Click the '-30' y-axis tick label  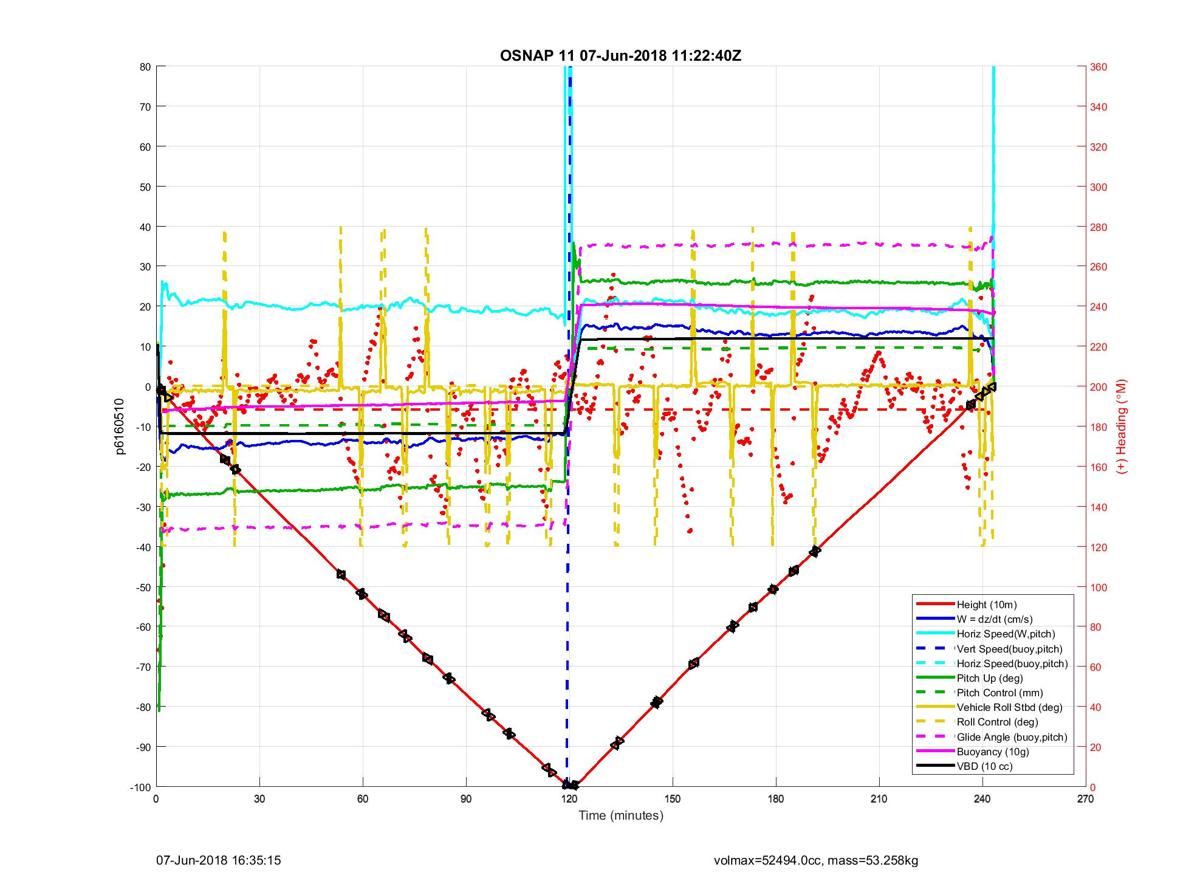pos(142,507)
